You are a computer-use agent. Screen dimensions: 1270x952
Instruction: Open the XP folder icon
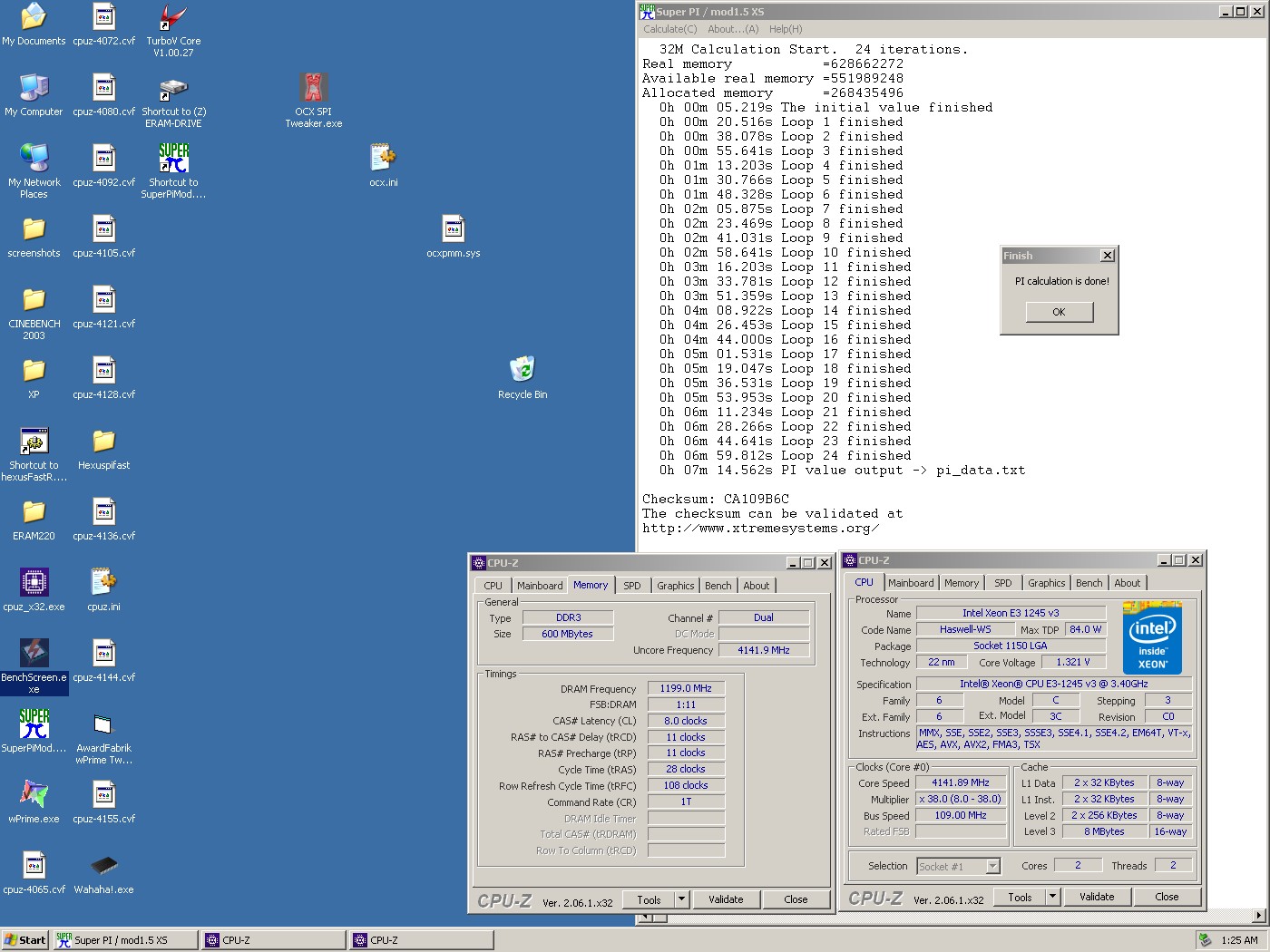(34, 377)
